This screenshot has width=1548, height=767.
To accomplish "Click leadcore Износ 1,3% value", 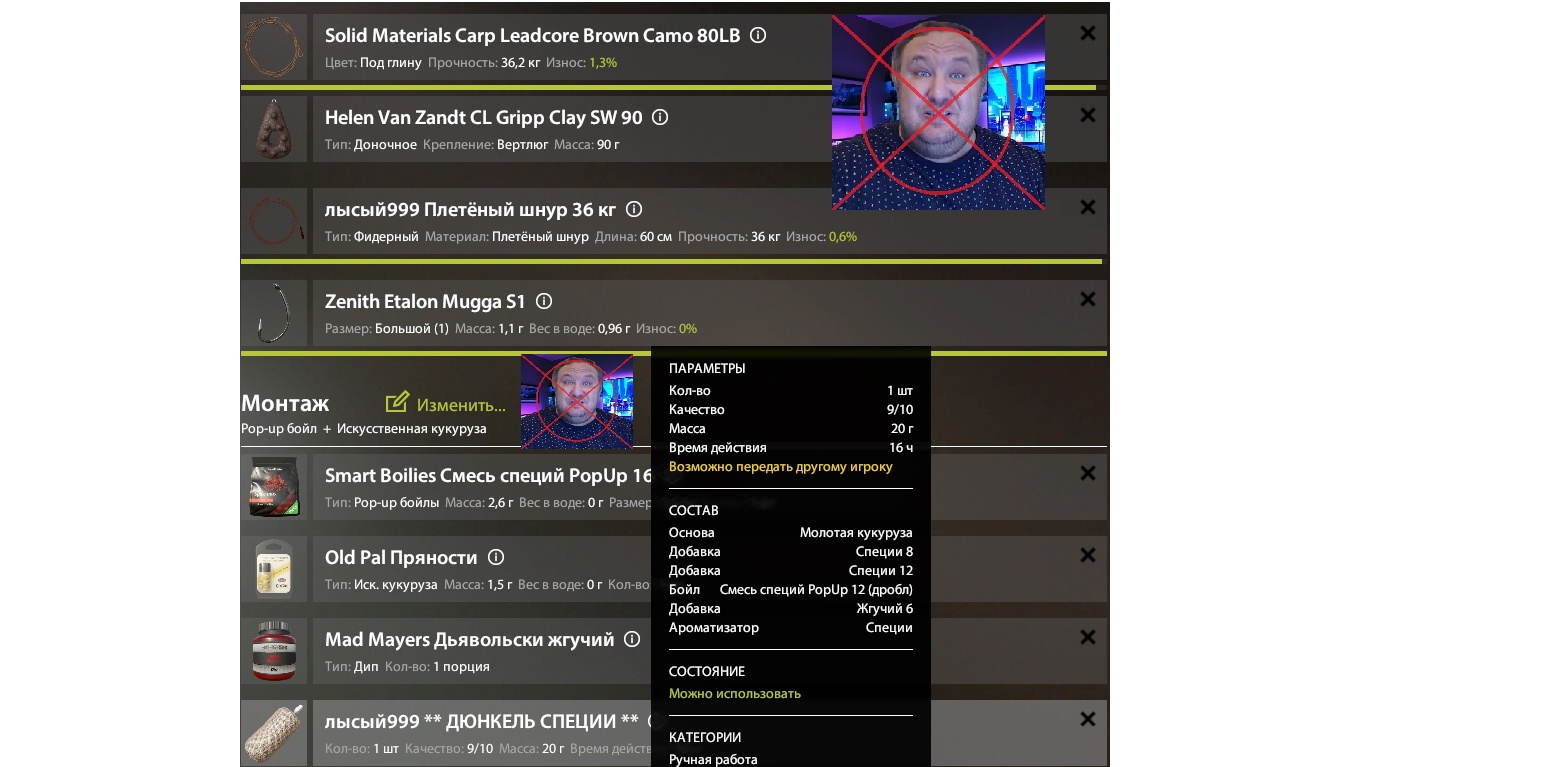I will pyautogui.click(x=603, y=62).
